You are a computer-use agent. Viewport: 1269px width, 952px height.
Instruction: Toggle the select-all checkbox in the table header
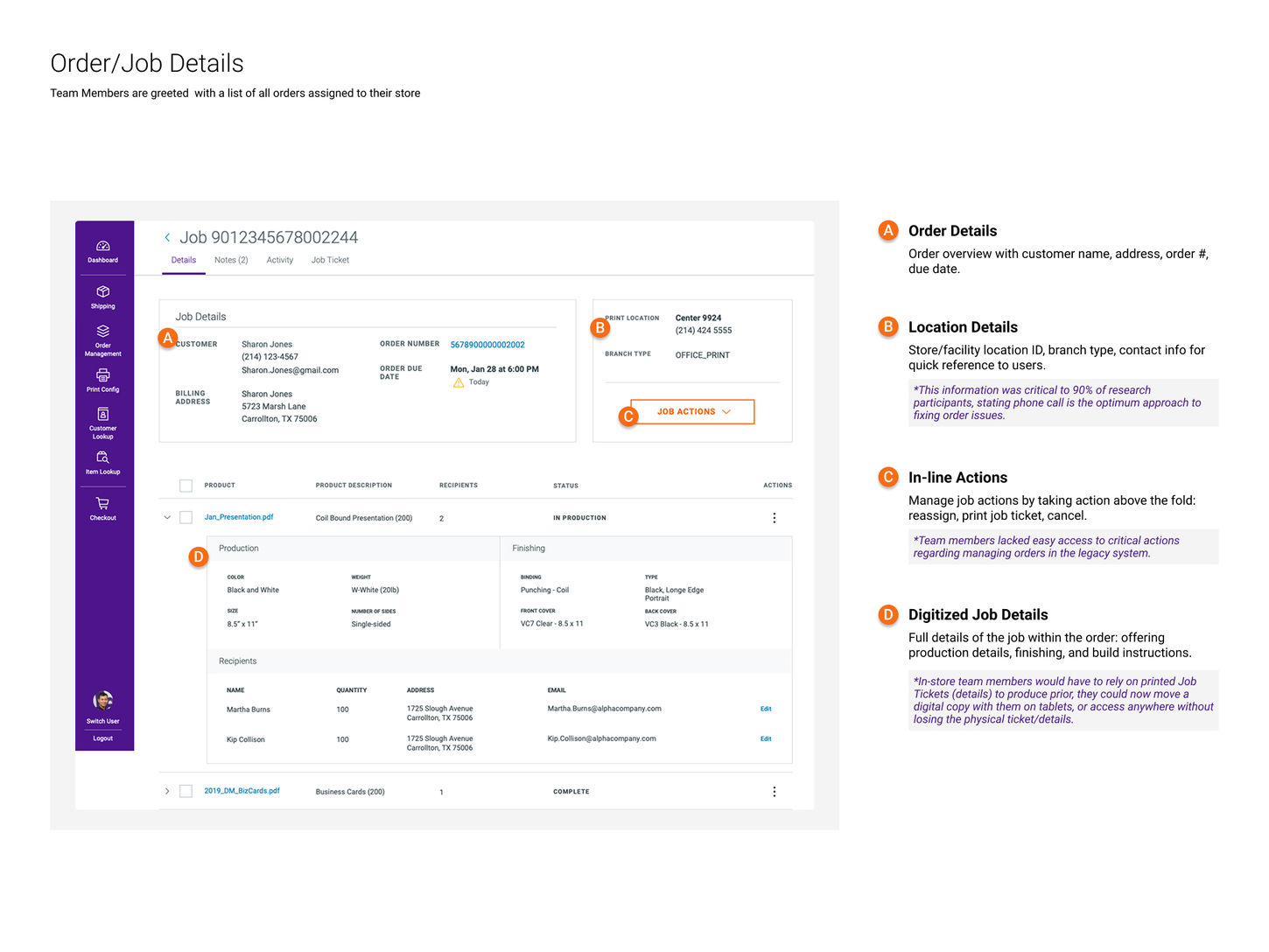186,486
